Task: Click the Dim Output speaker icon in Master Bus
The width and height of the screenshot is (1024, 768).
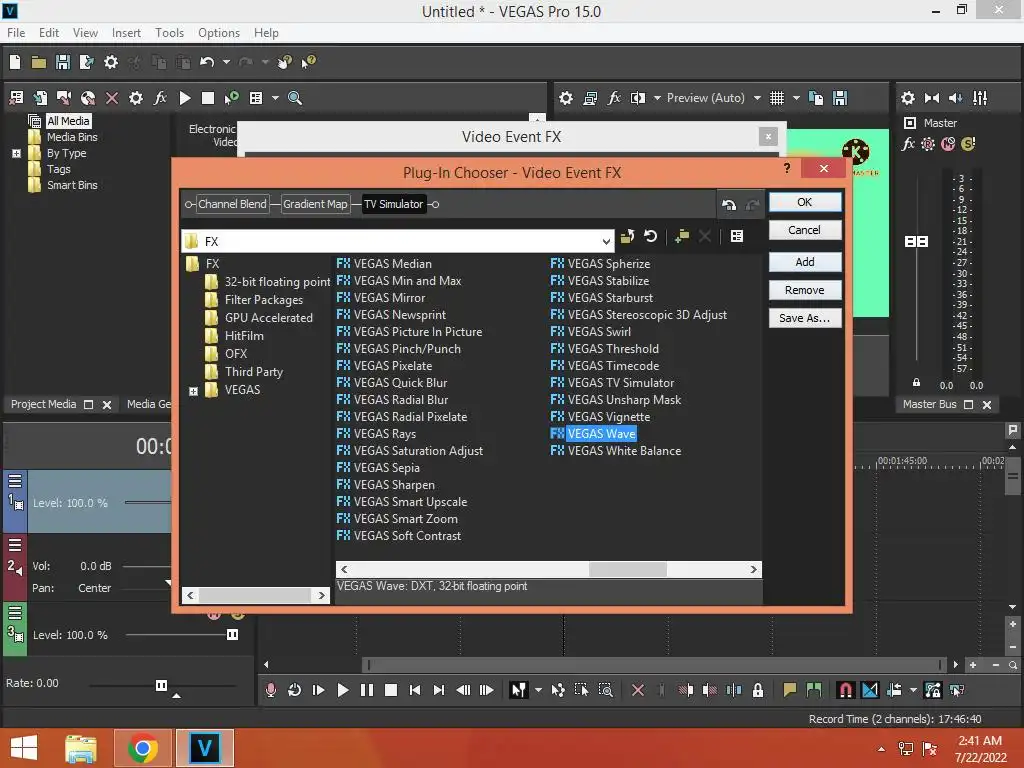Action: tap(955, 98)
